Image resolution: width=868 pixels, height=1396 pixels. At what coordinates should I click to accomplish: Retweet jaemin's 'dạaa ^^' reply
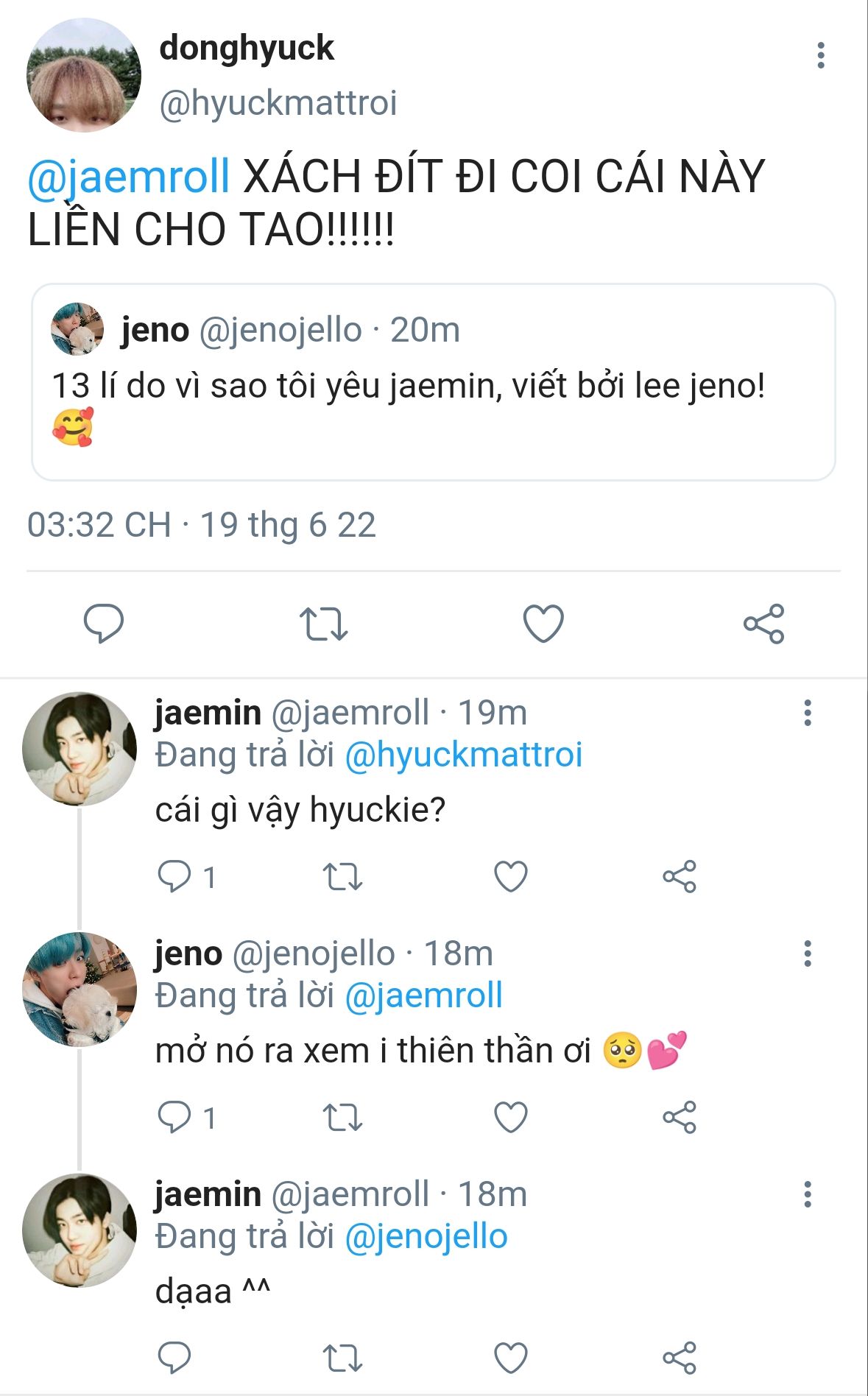click(343, 1358)
